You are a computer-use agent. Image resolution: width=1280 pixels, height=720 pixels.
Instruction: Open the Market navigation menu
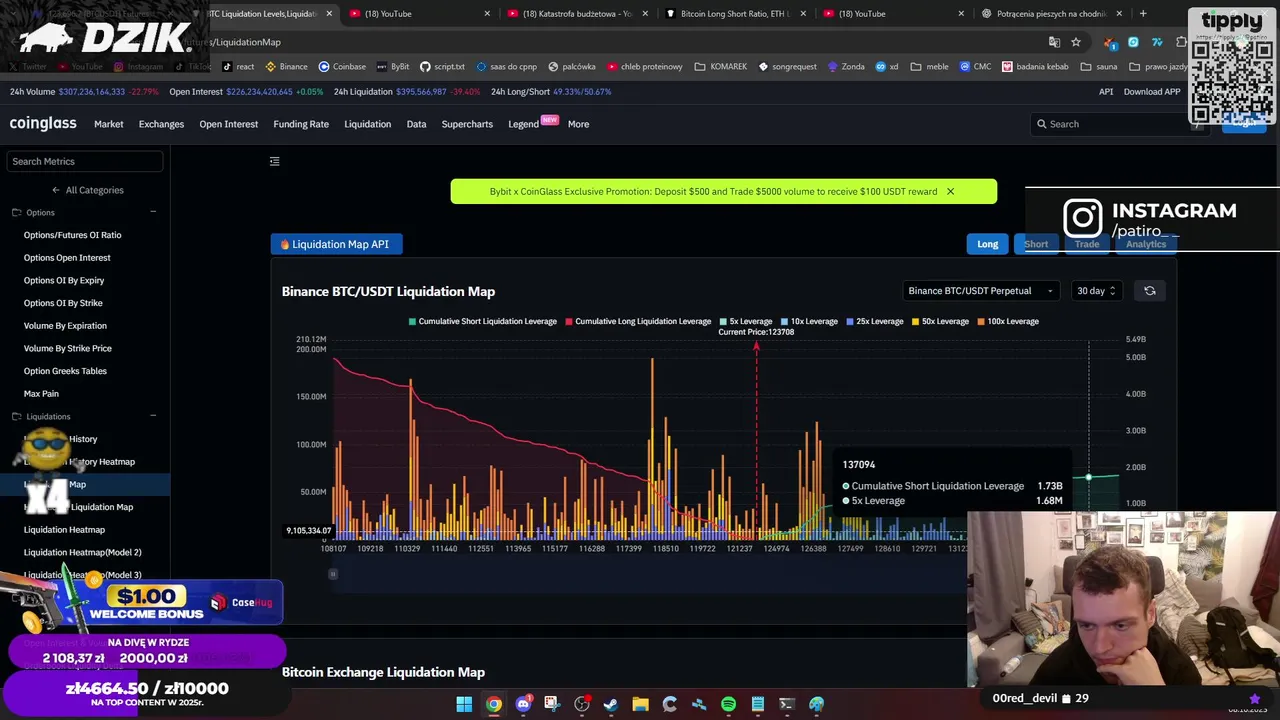coord(109,124)
